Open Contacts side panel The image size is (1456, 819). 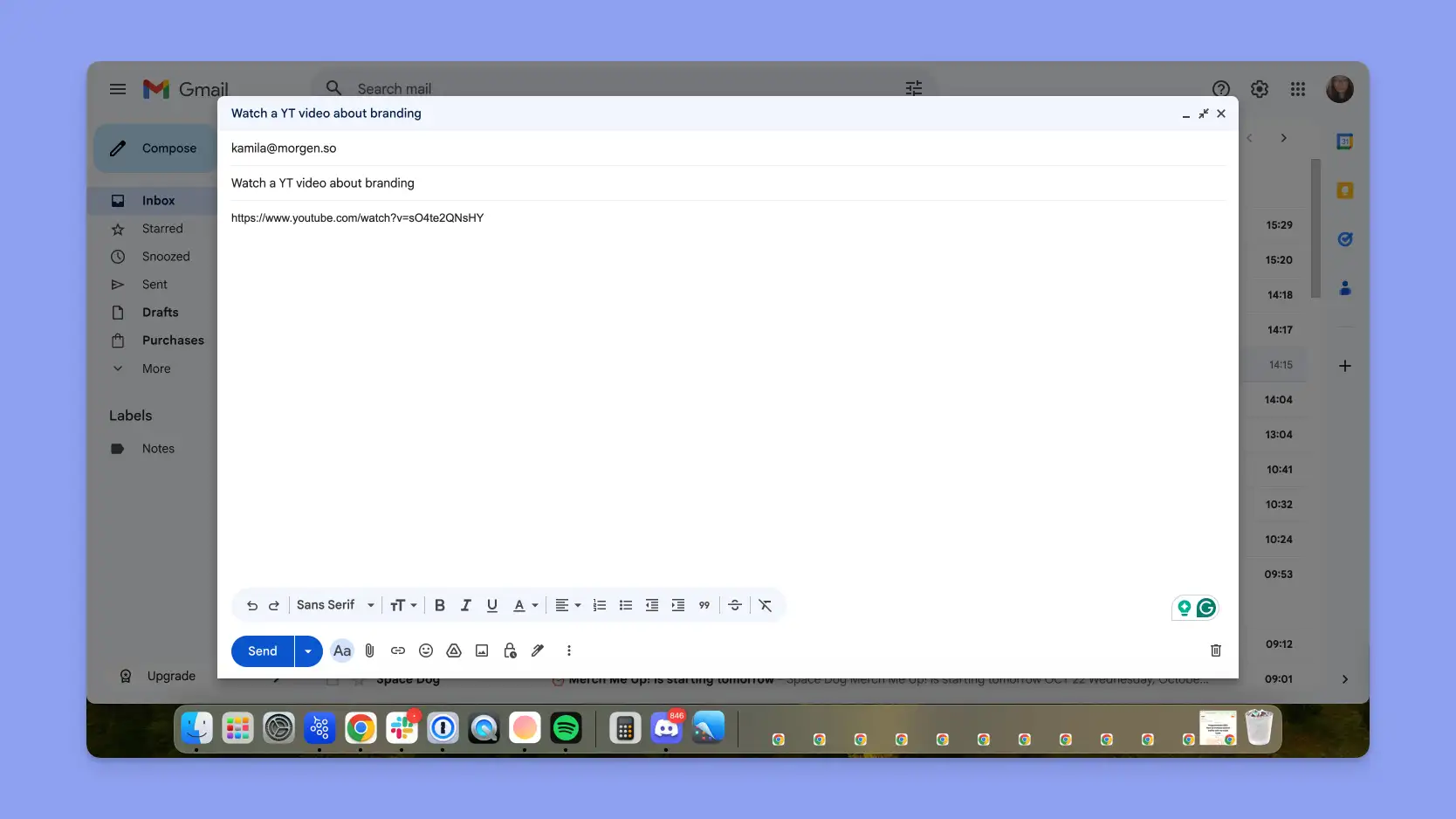(x=1345, y=288)
